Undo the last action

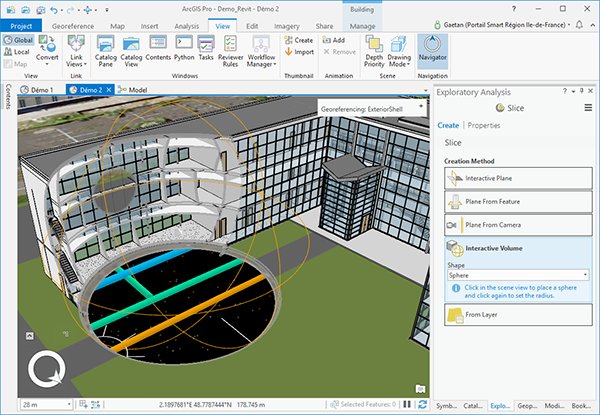(54, 10)
